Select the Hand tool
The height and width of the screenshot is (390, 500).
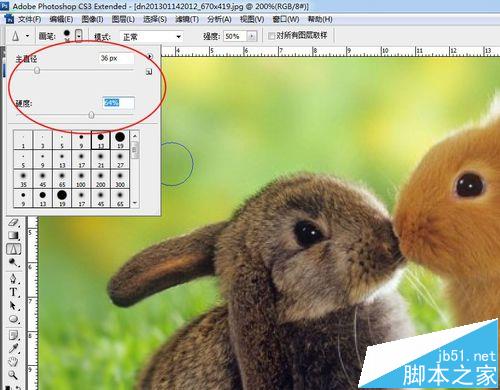click(x=14, y=362)
